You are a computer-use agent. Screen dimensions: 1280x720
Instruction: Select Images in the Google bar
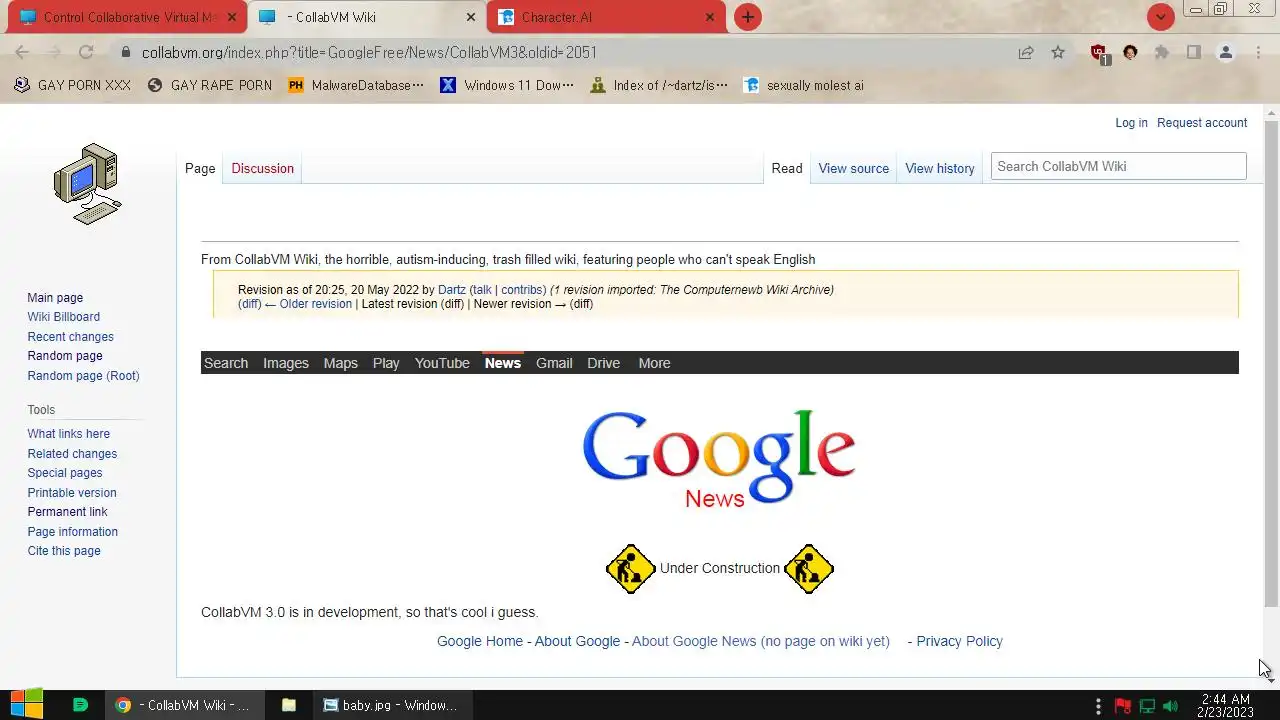285,363
